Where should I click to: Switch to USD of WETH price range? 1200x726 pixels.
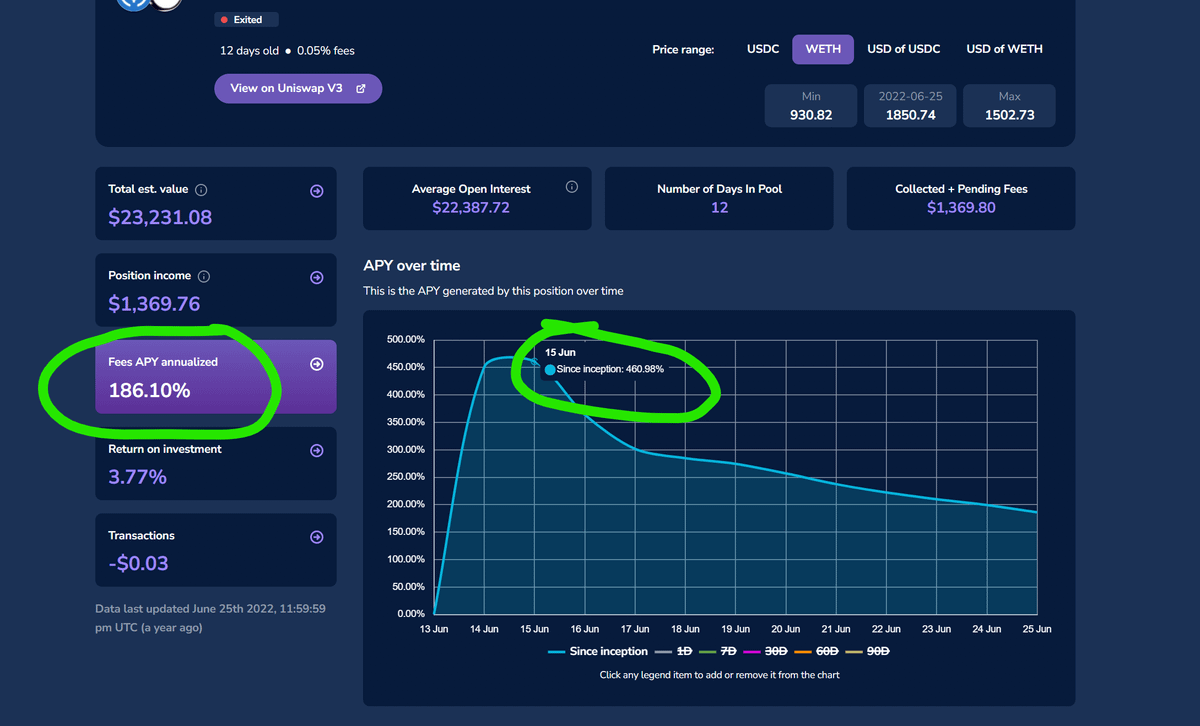click(1004, 49)
